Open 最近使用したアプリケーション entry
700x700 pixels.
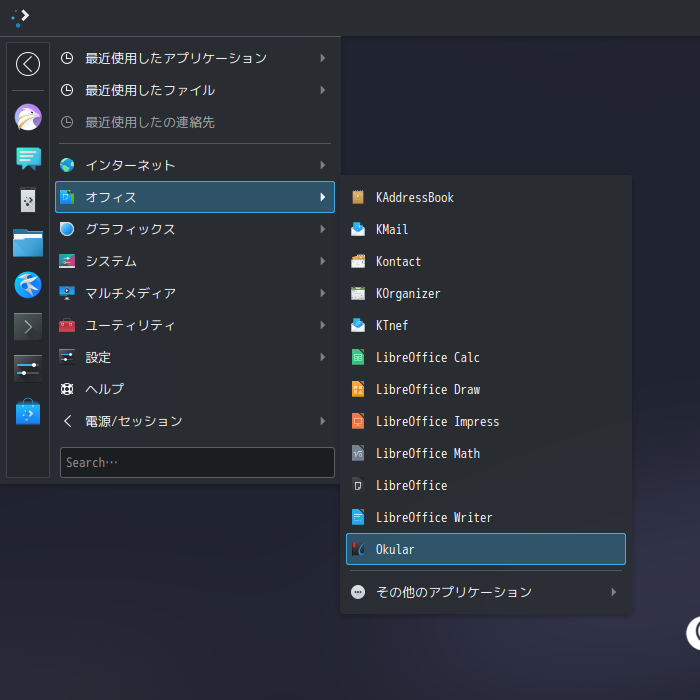195,58
